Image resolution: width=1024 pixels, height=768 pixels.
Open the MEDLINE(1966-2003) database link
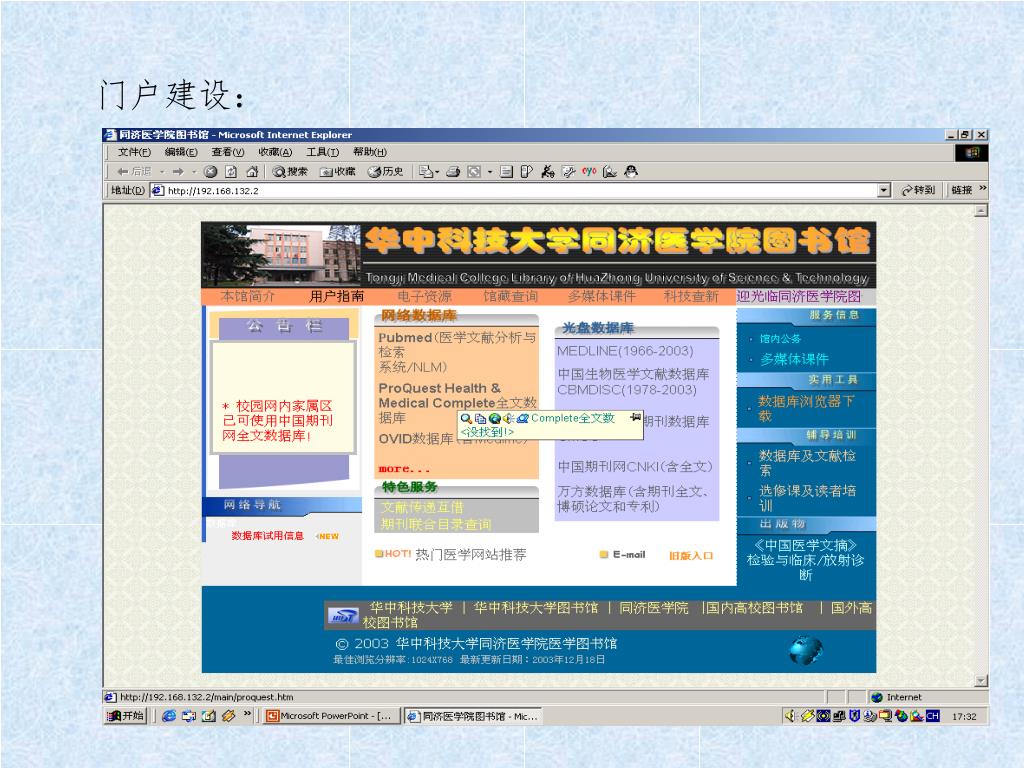point(624,351)
